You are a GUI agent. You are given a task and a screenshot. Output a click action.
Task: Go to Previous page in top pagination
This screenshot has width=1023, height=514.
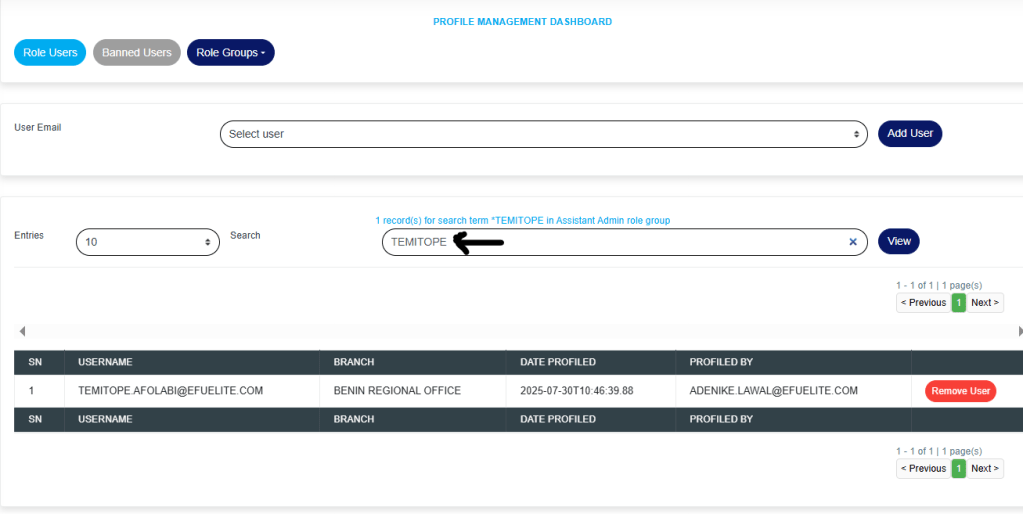click(x=923, y=303)
